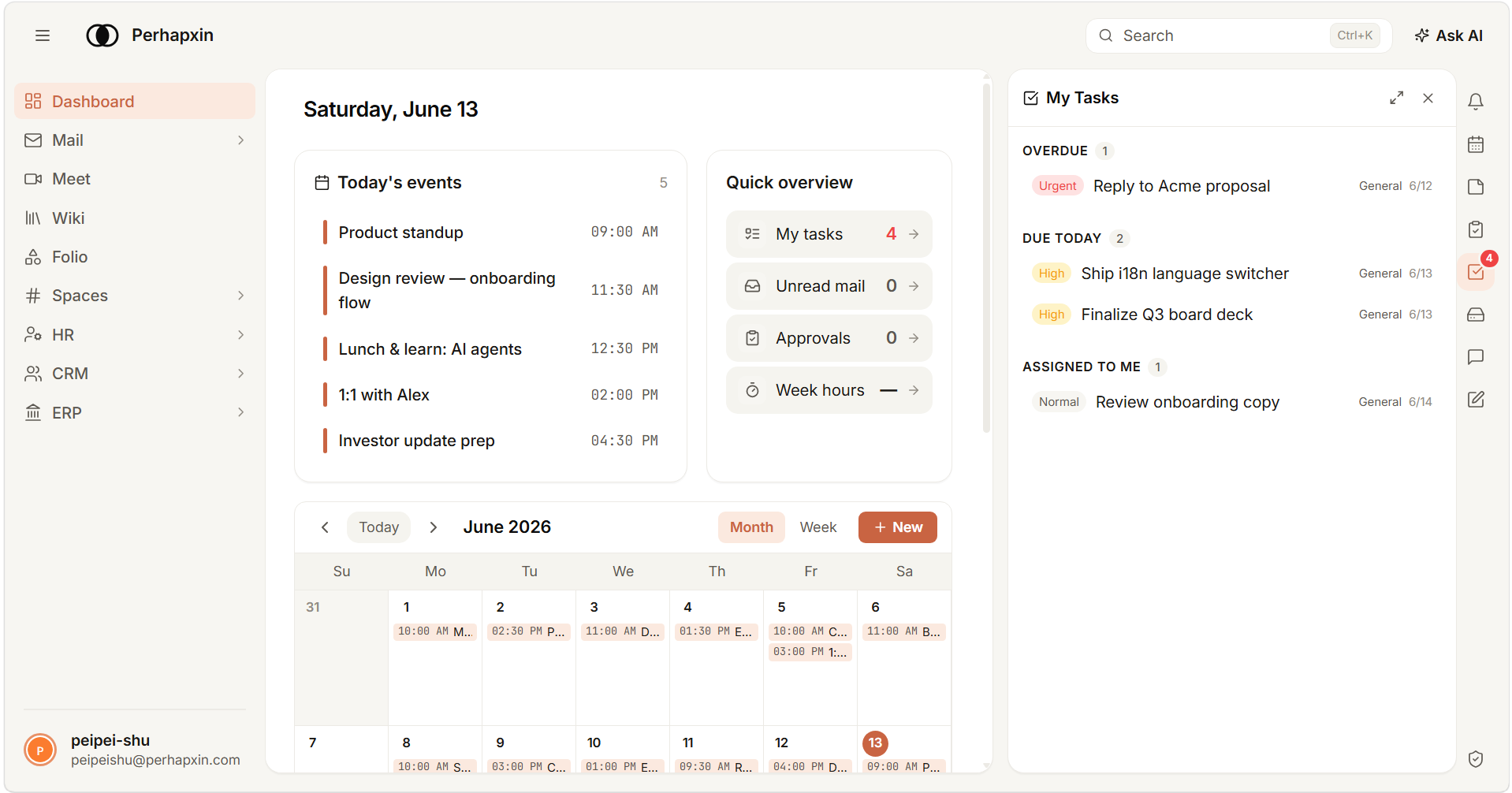Open Folio in the sidebar
The width and height of the screenshot is (1512, 793).
[x=135, y=257]
